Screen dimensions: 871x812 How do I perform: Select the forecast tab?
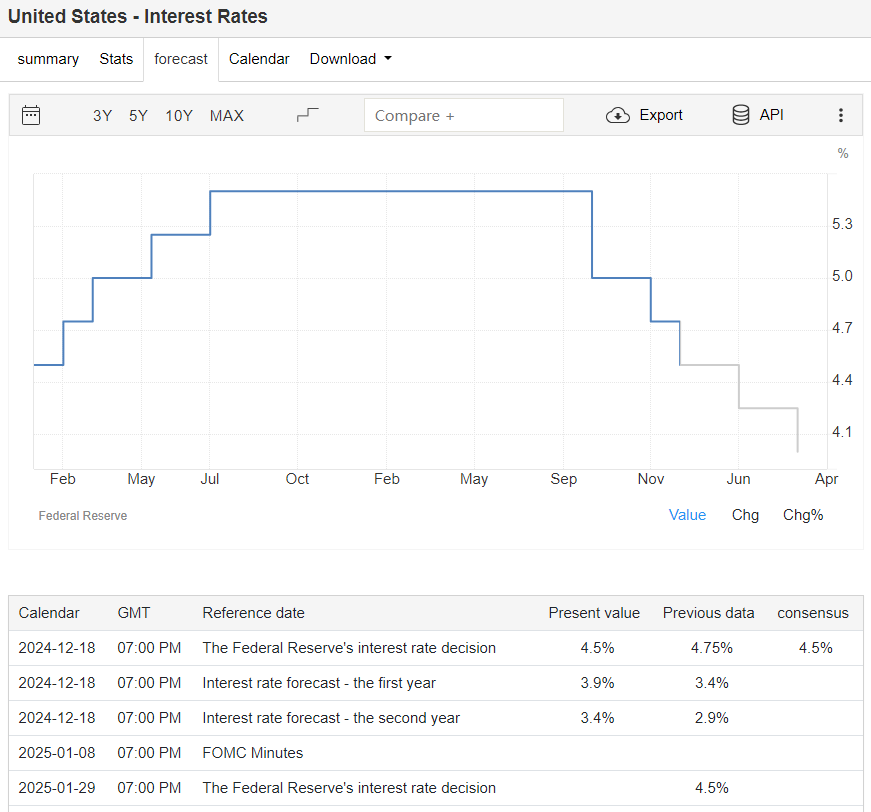pyautogui.click(x=181, y=59)
